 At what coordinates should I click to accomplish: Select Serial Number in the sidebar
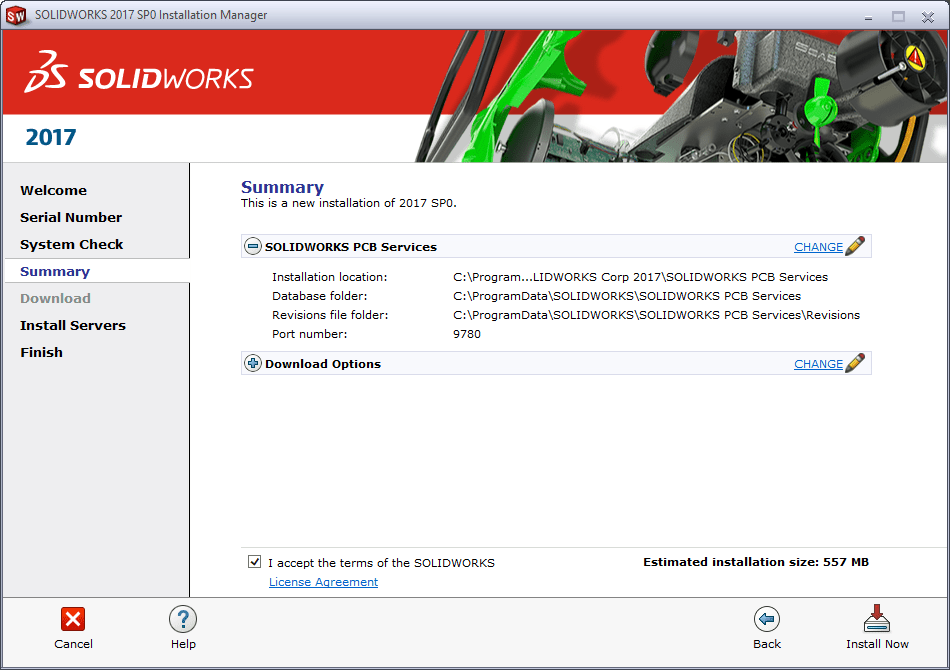(x=71, y=217)
